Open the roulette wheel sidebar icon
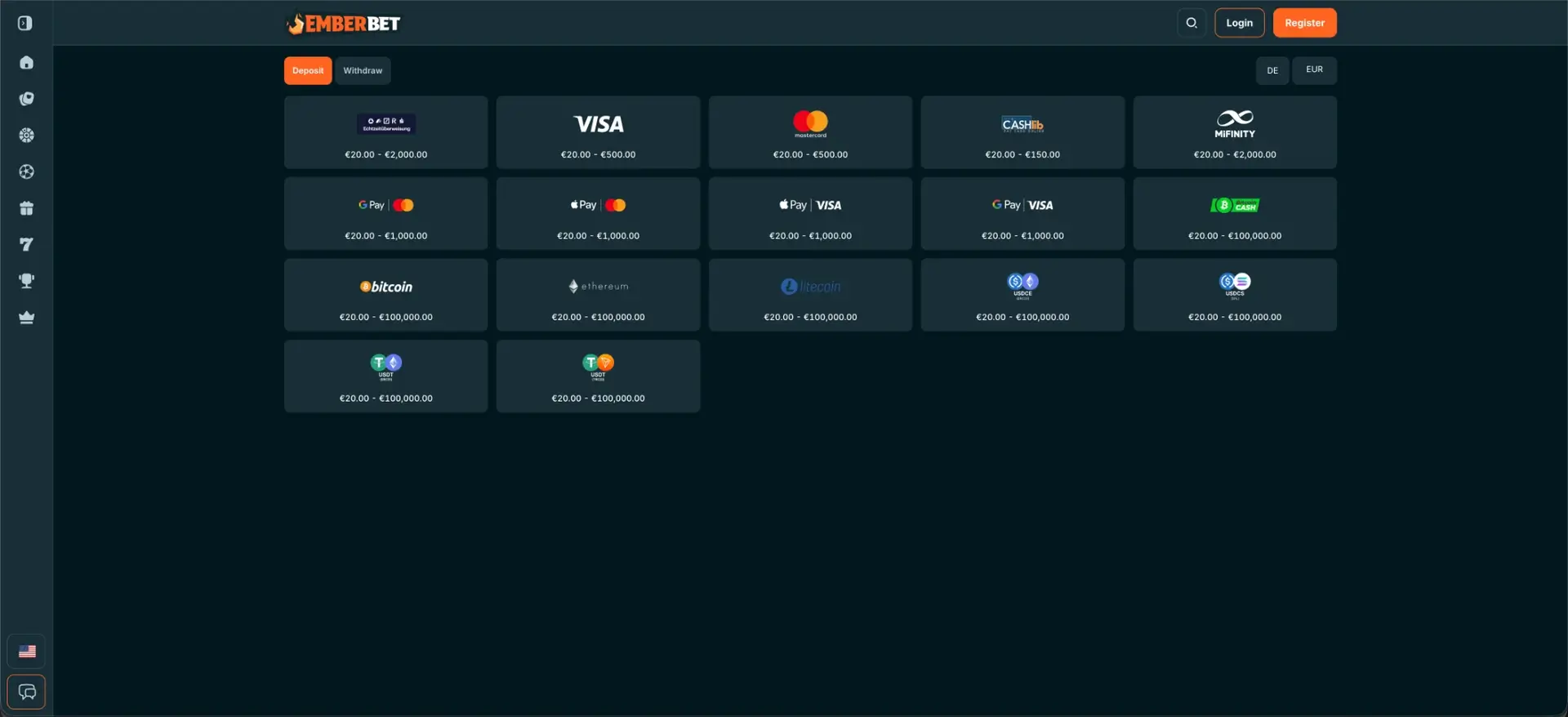The width and height of the screenshot is (1568, 717). [x=26, y=136]
